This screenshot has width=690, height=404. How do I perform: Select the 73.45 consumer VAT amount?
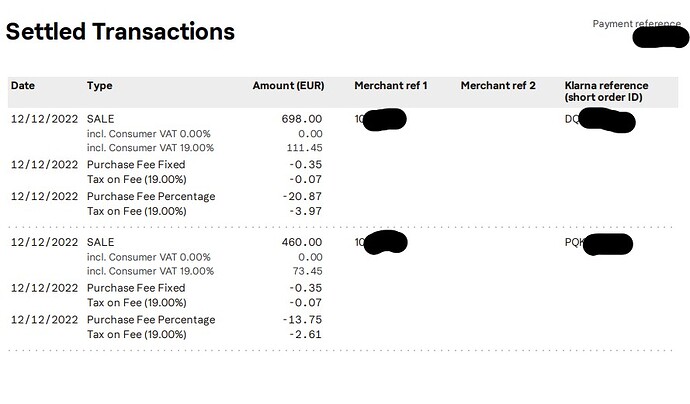pyautogui.click(x=307, y=271)
